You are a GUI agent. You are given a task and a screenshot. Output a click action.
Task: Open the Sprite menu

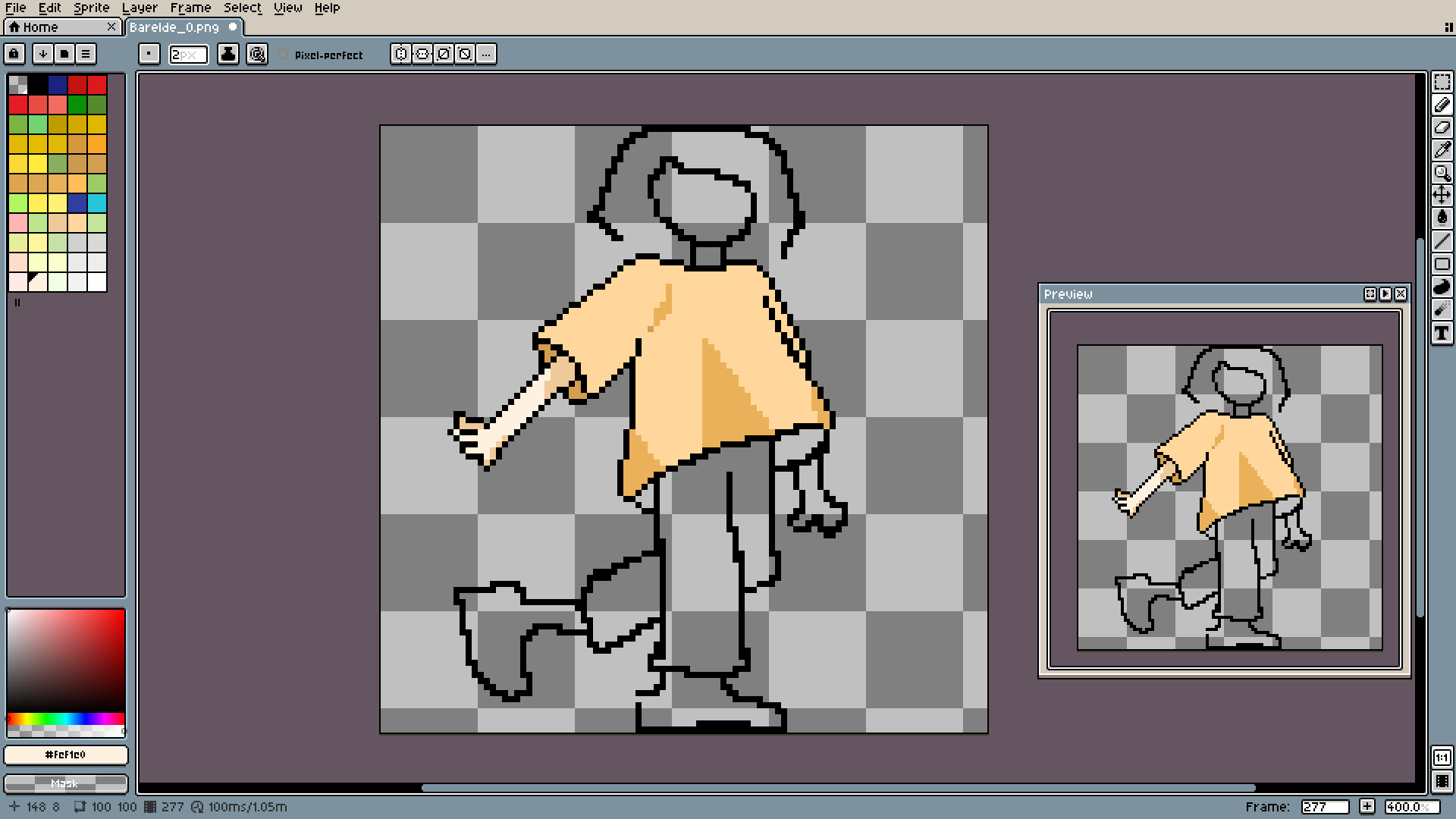(x=91, y=8)
